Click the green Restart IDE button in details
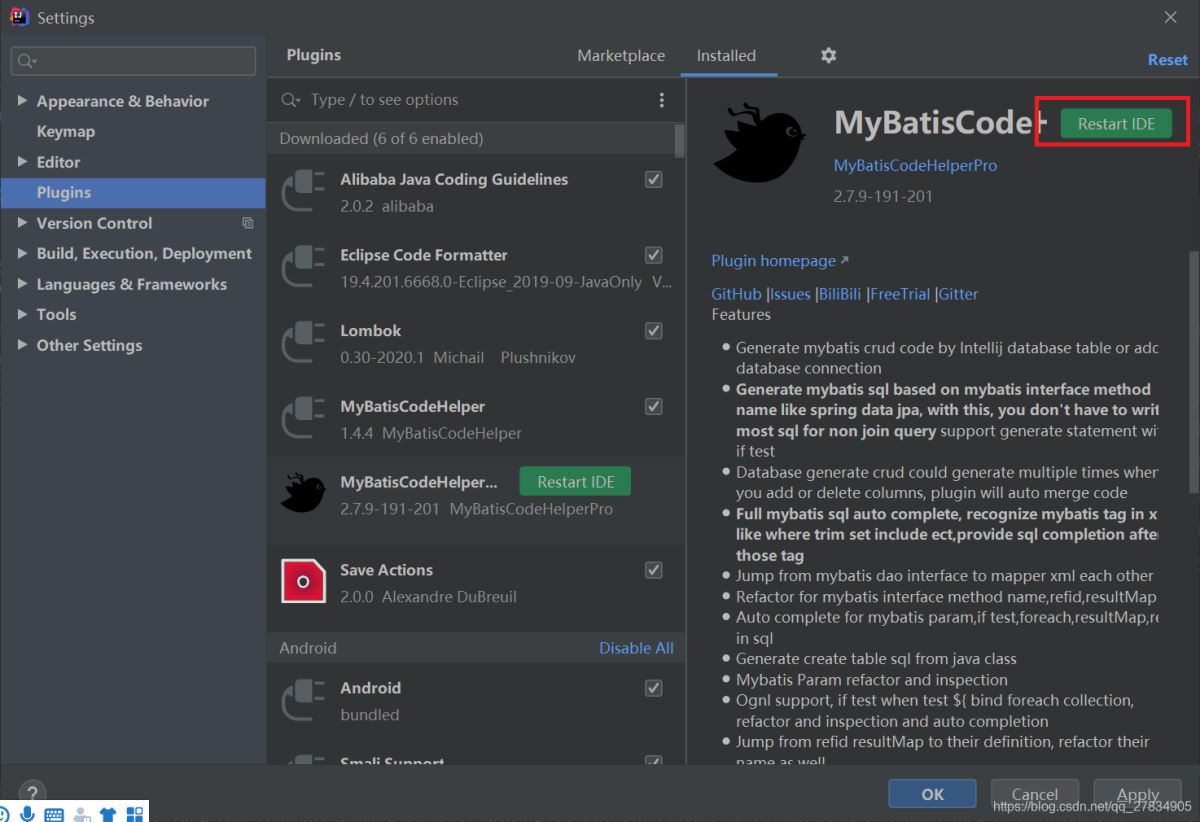This screenshot has width=1200, height=822. pos(1115,124)
